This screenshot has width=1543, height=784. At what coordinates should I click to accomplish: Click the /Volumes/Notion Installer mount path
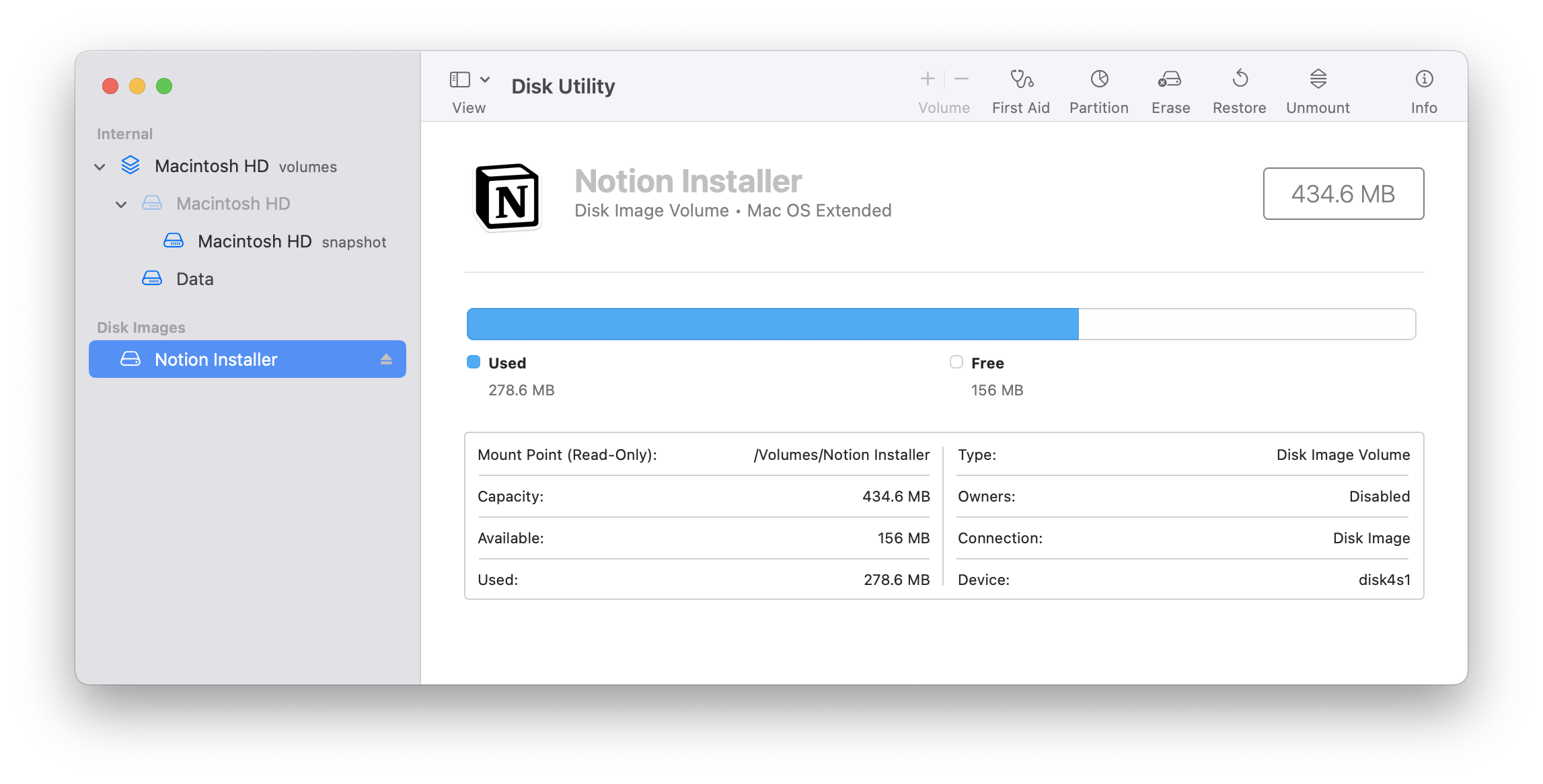841,455
